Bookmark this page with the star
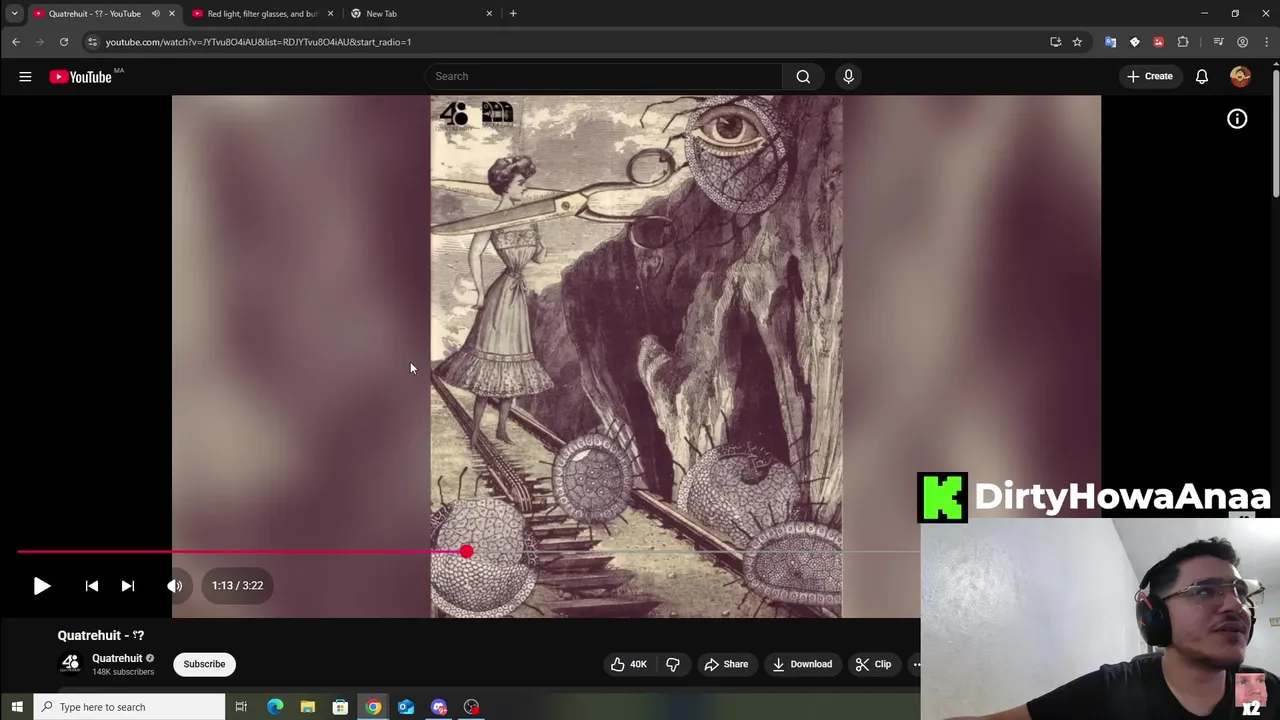 [1077, 42]
